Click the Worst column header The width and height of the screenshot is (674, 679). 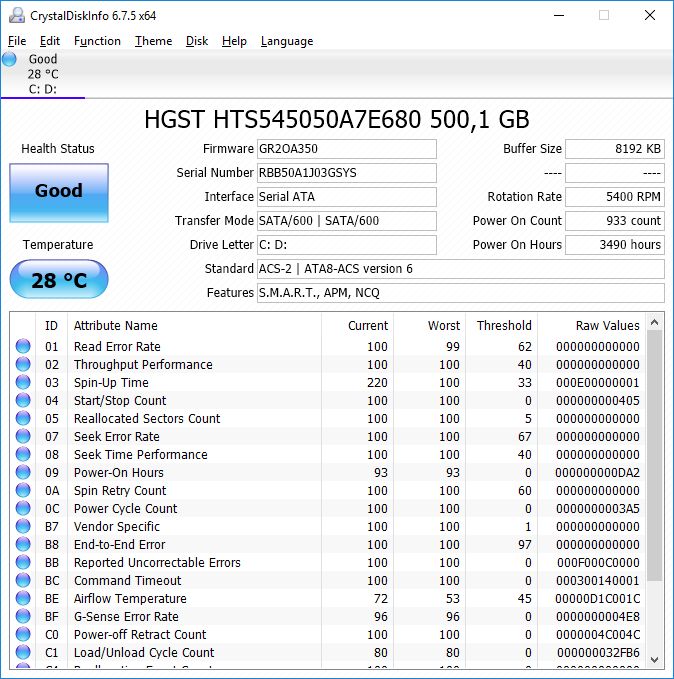point(429,325)
